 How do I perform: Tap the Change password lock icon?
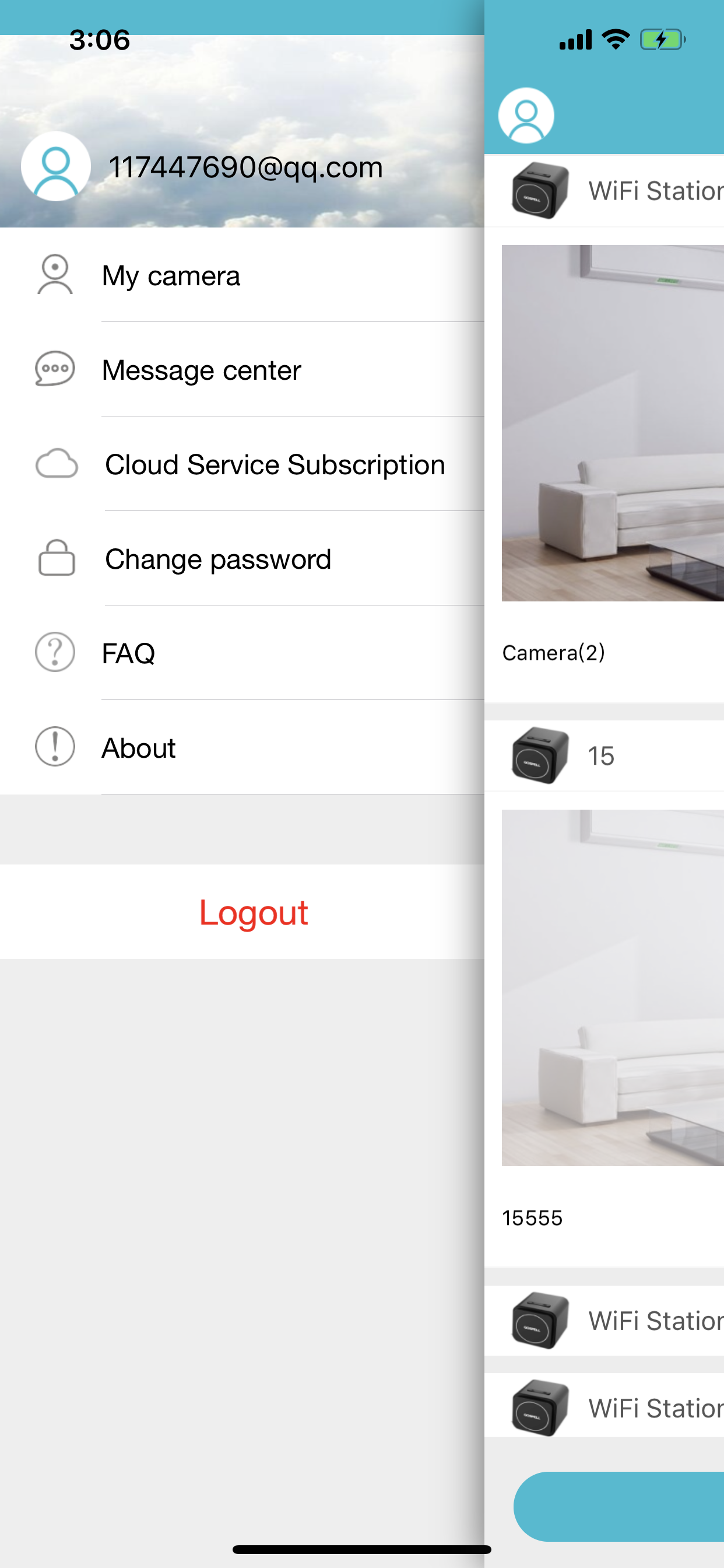coord(57,558)
